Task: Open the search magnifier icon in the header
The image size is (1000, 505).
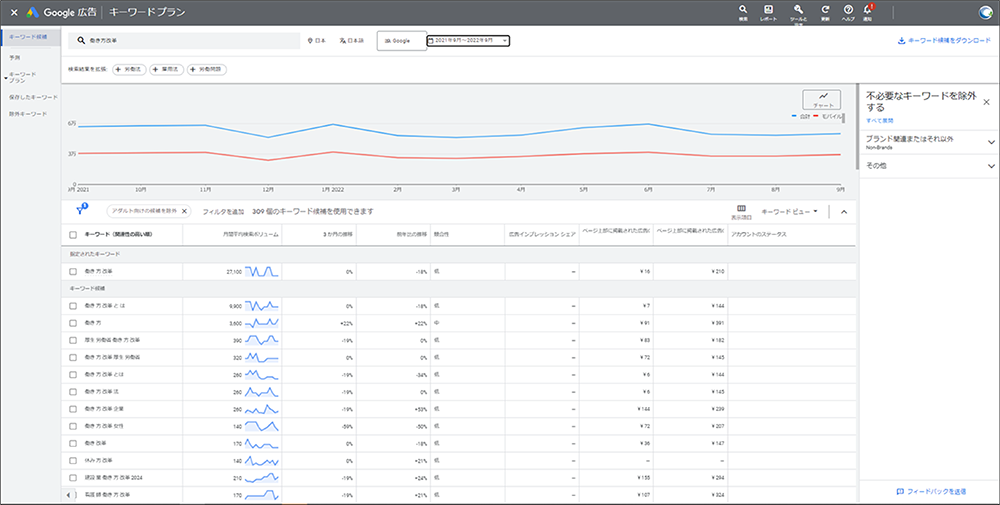Action: [x=743, y=10]
